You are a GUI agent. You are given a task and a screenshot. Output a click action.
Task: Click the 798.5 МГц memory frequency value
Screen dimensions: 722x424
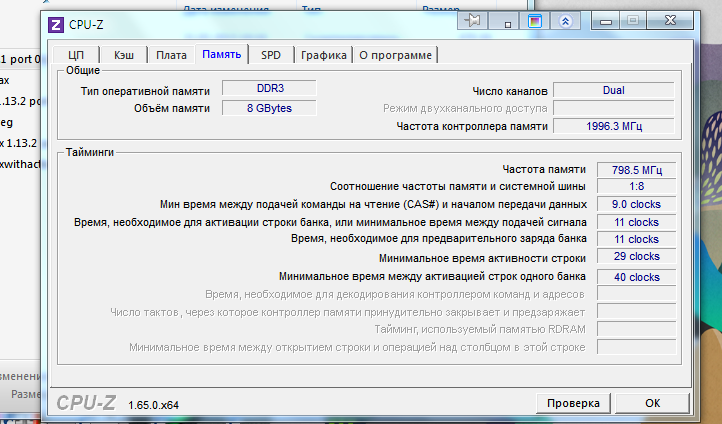636,170
